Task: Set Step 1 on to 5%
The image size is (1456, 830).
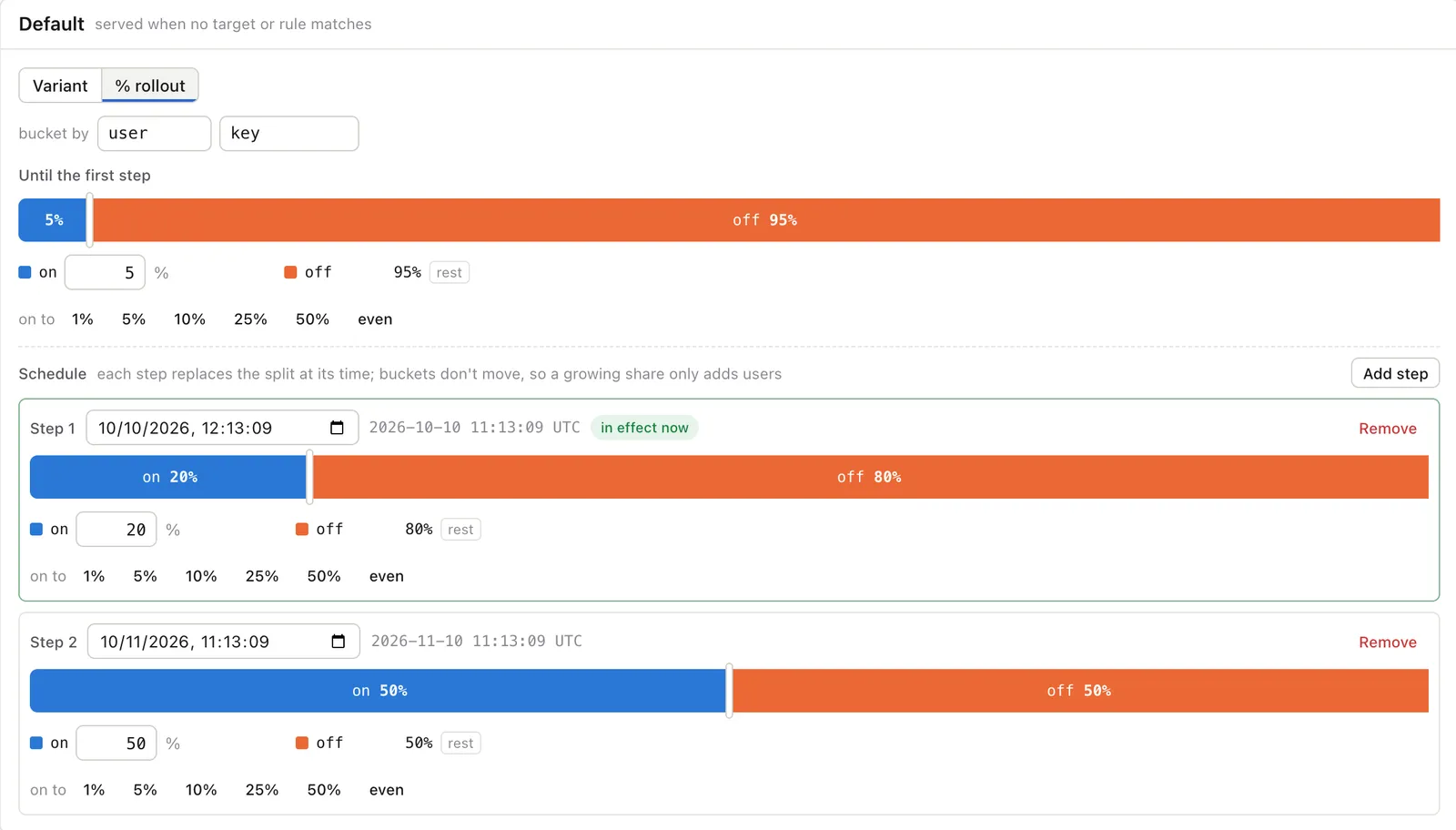Action: 146,576
